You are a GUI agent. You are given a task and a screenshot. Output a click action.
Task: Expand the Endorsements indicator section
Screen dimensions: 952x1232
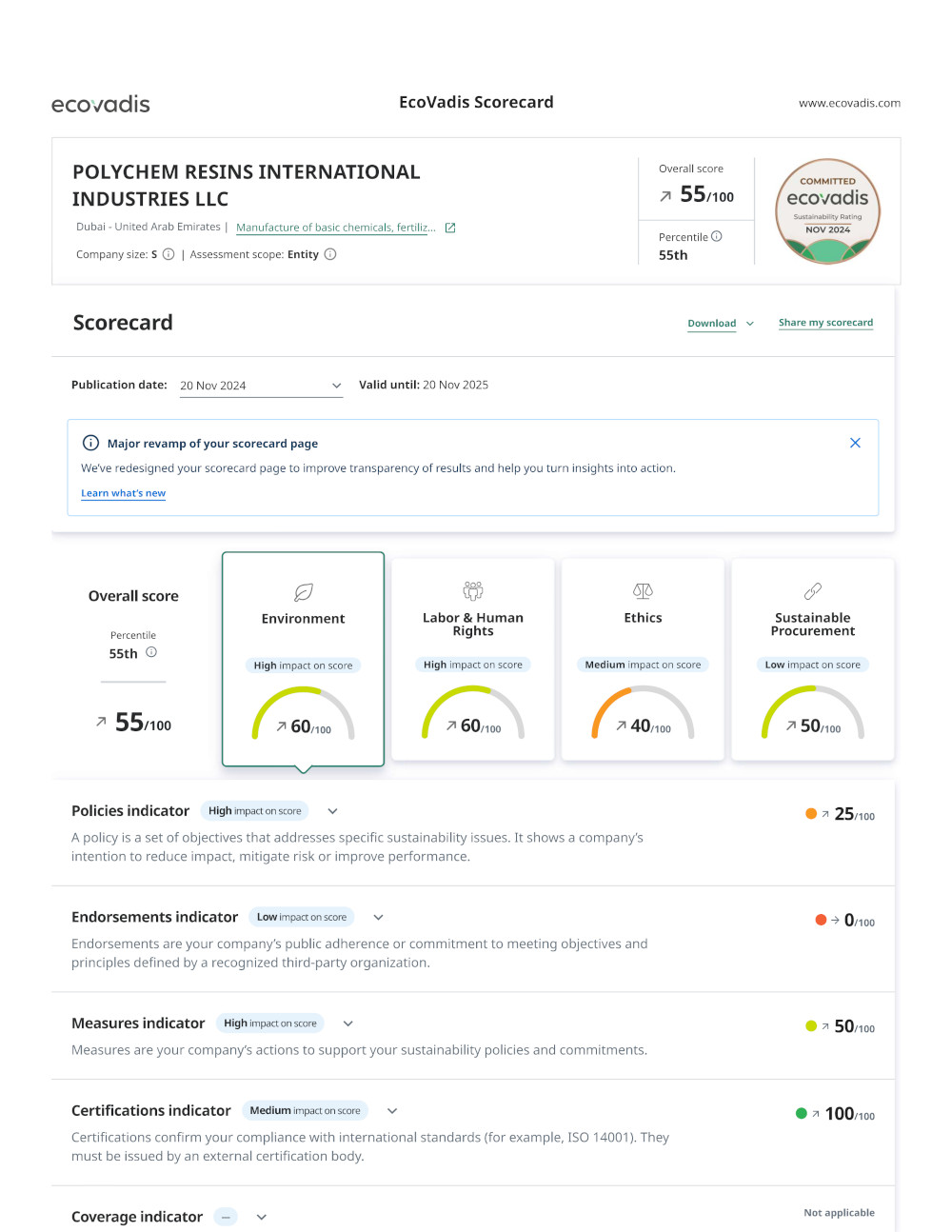378,917
